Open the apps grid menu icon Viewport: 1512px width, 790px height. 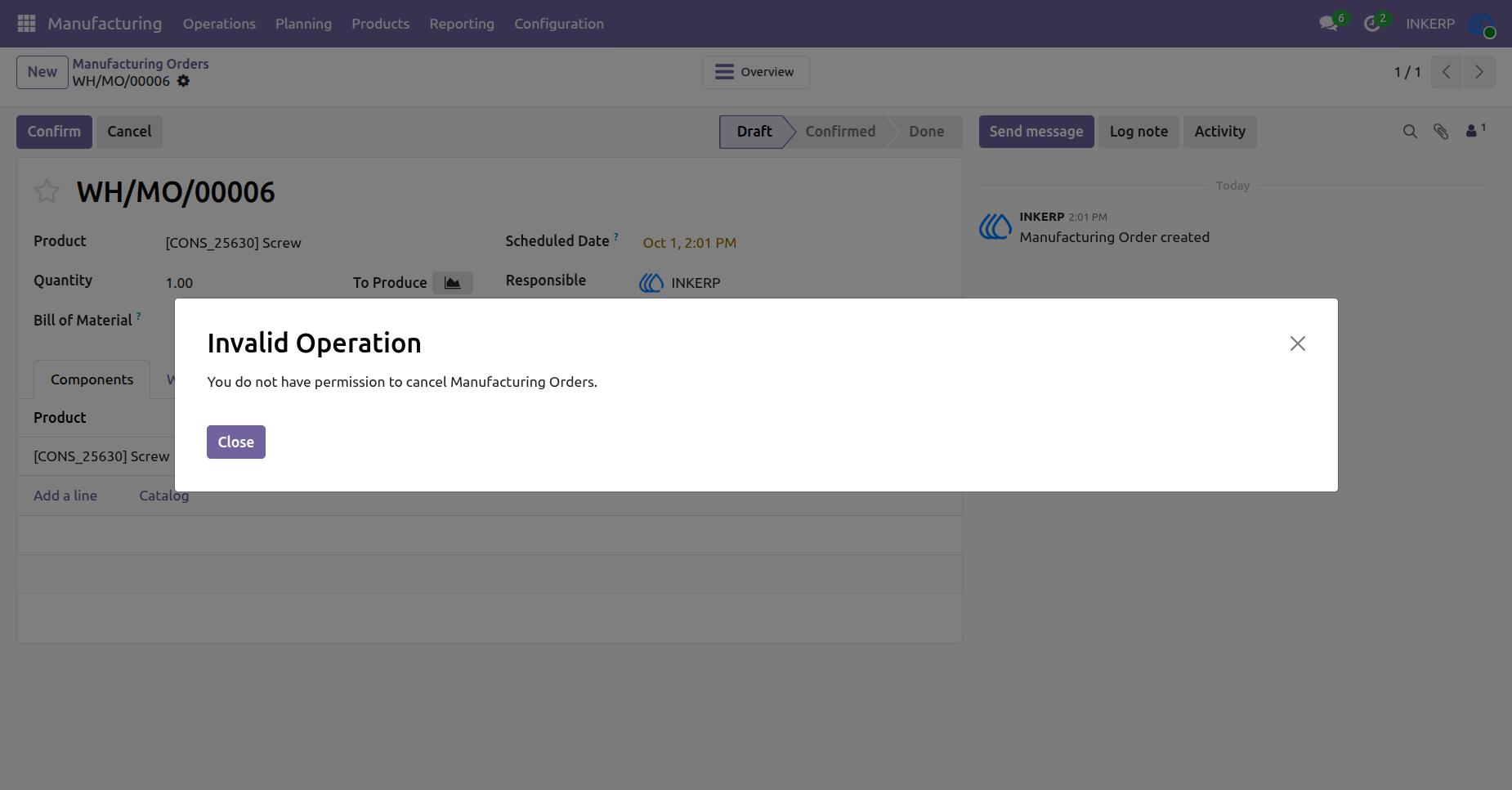(x=26, y=24)
